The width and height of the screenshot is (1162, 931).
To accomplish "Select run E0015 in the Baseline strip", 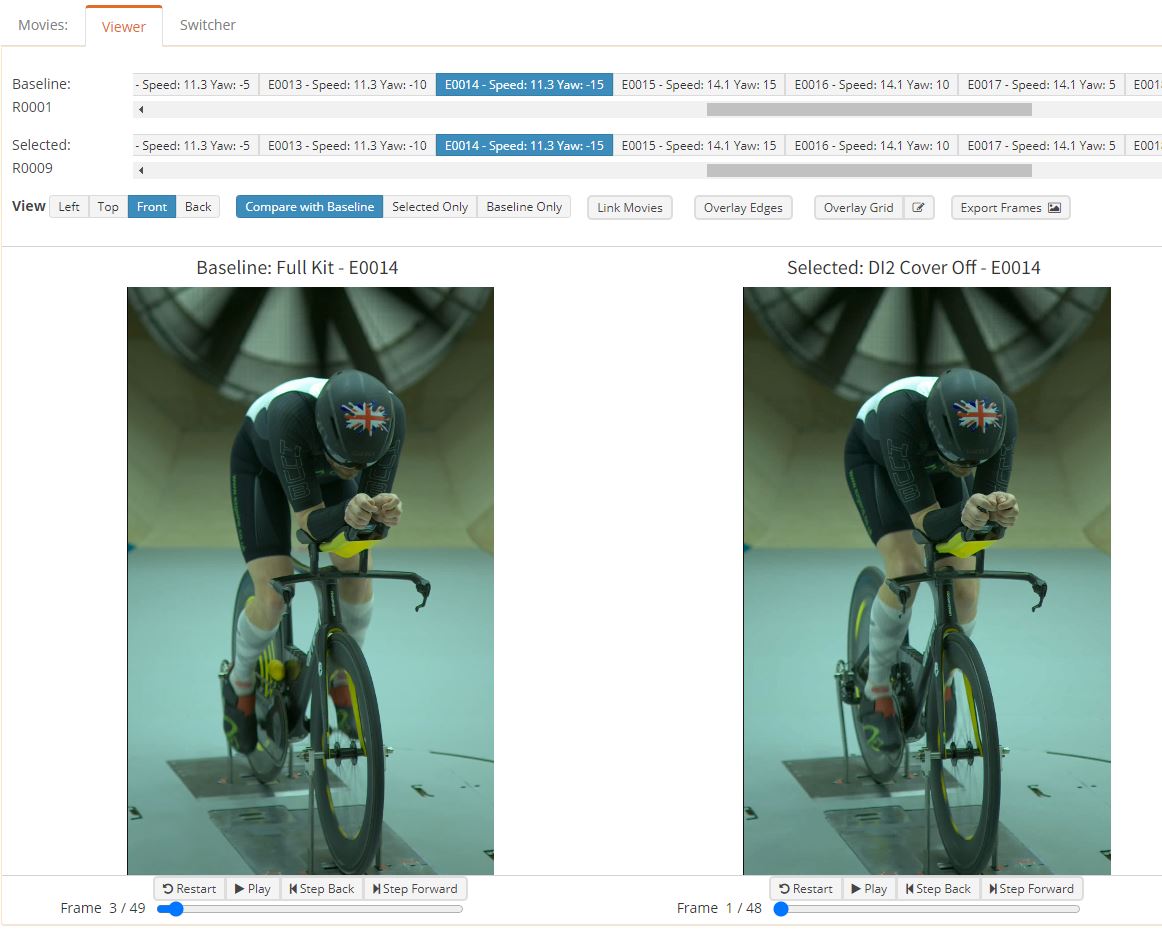I will tap(700, 84).
